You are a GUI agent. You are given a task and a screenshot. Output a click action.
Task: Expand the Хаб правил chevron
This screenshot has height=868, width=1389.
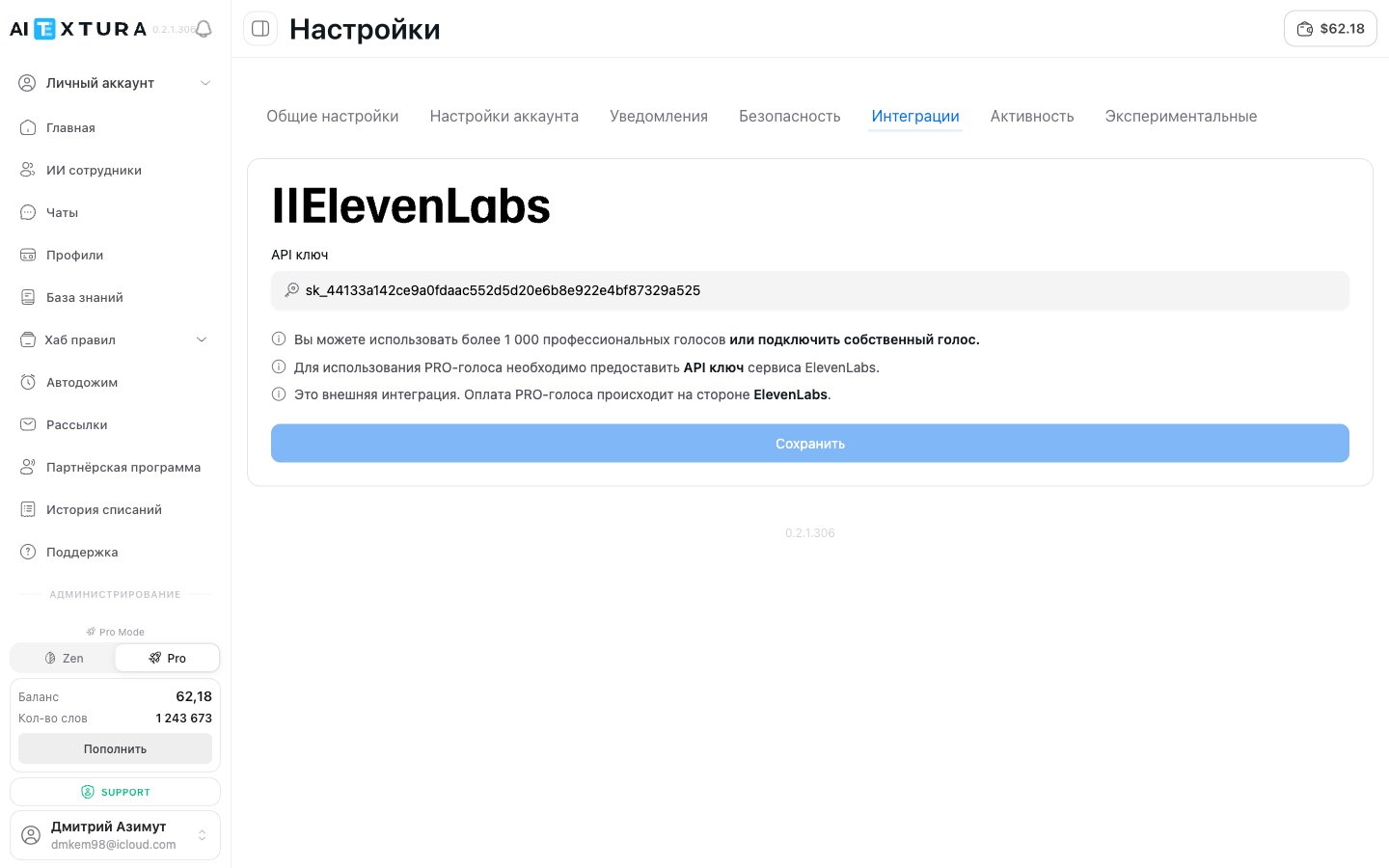(x=202, y=339)
